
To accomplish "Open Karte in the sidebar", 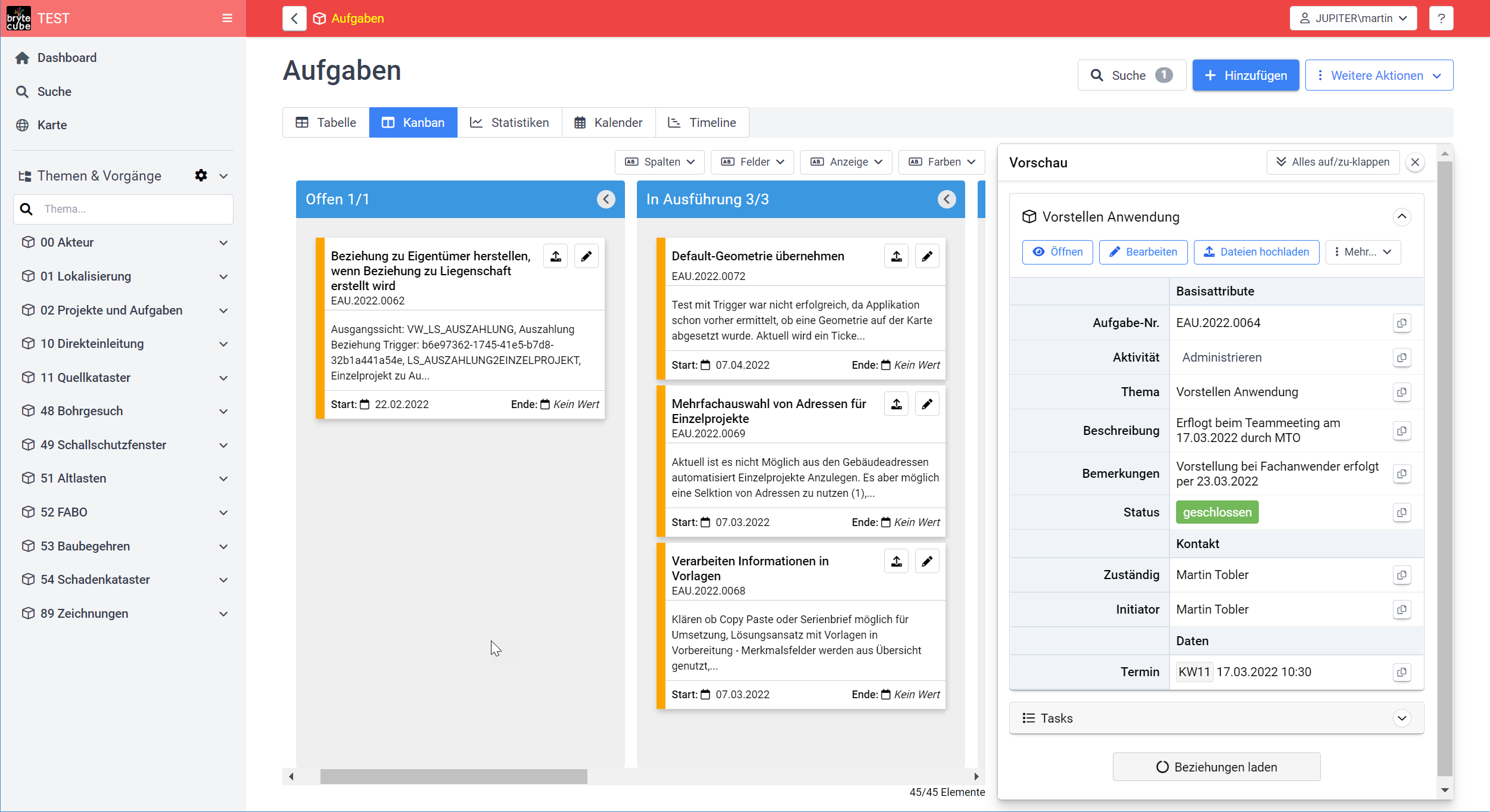I will 52,125.
